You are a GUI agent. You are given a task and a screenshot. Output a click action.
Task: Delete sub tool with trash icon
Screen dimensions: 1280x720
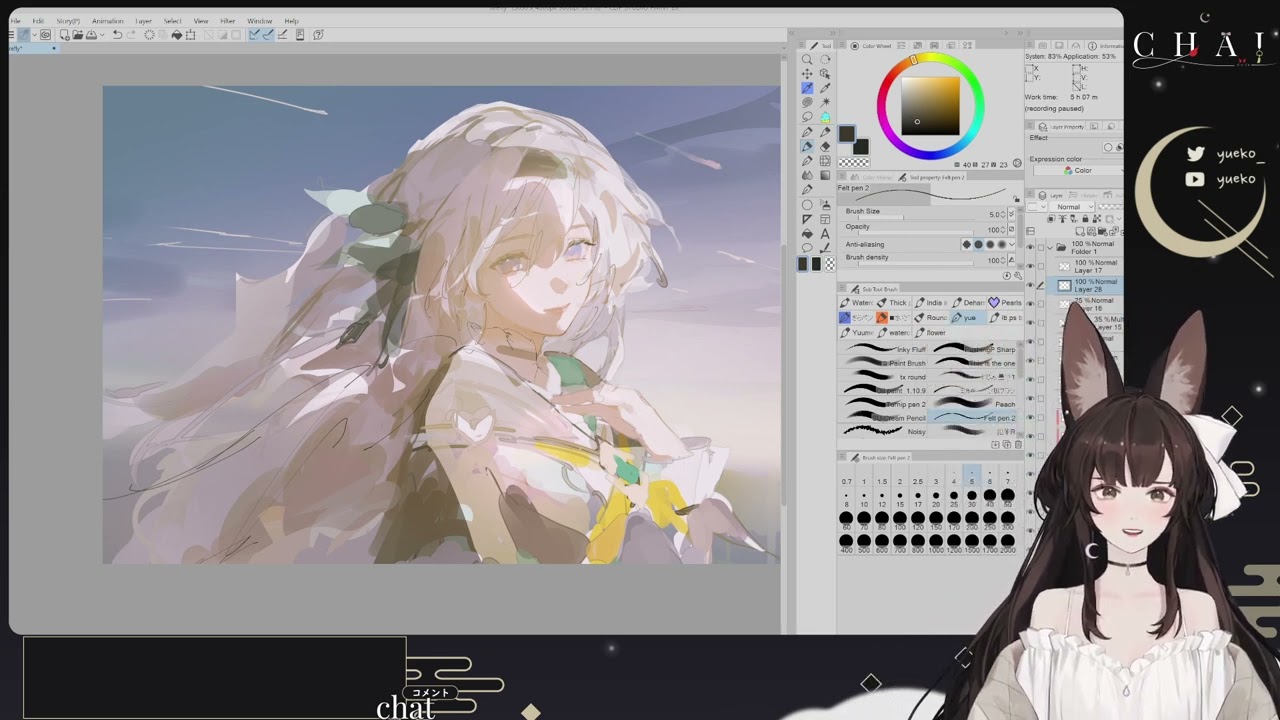pyautogui.click(x=1018, y=444)
